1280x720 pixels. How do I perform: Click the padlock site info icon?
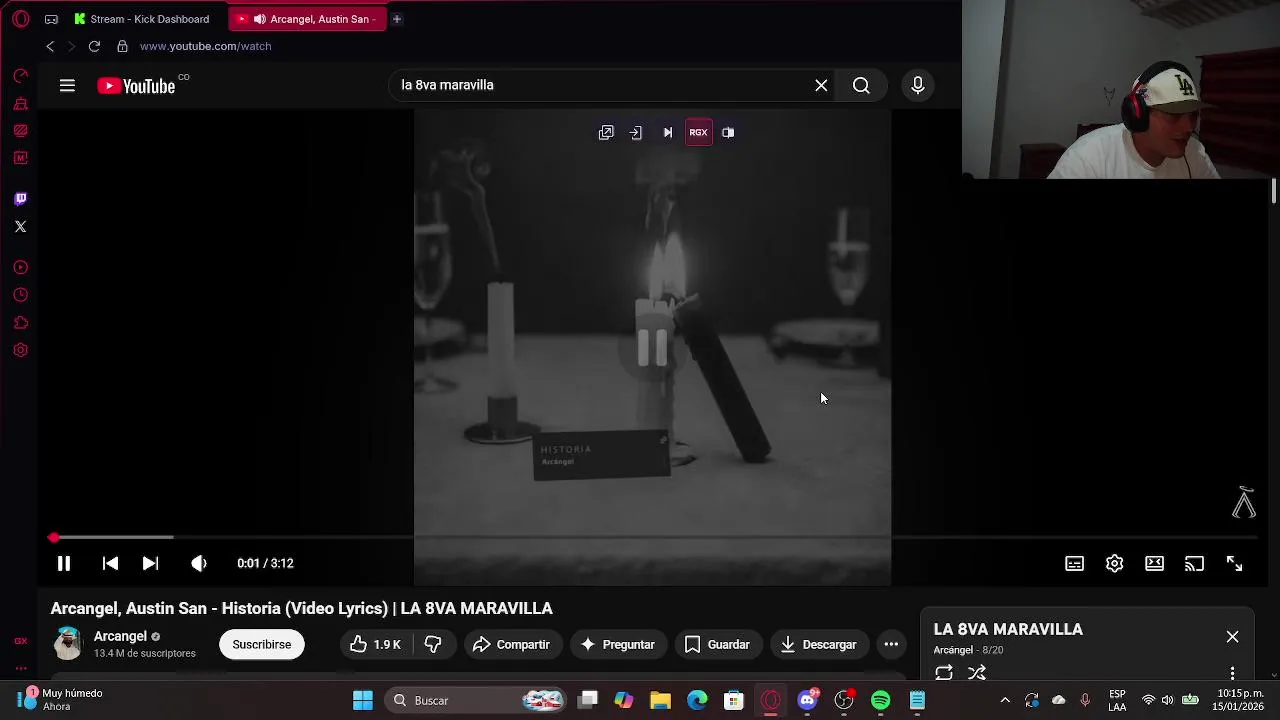(x=122, y=46)
